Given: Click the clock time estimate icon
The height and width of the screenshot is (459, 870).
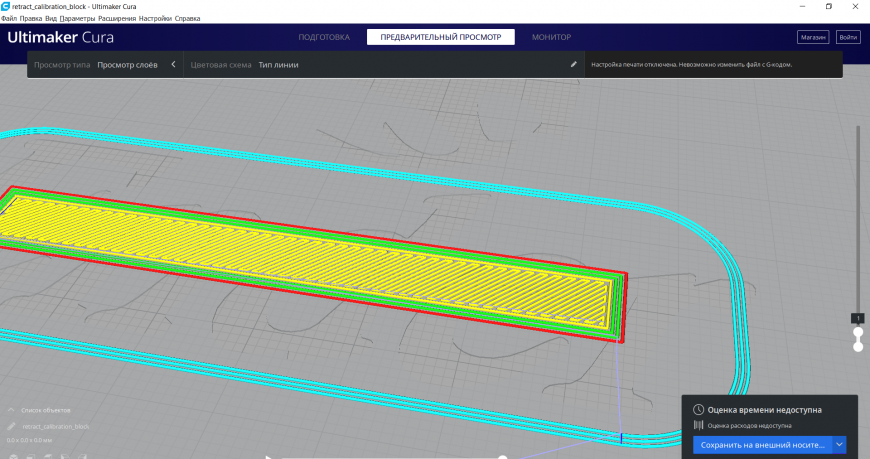Looking at the screenshot, I should coord(699,410).
